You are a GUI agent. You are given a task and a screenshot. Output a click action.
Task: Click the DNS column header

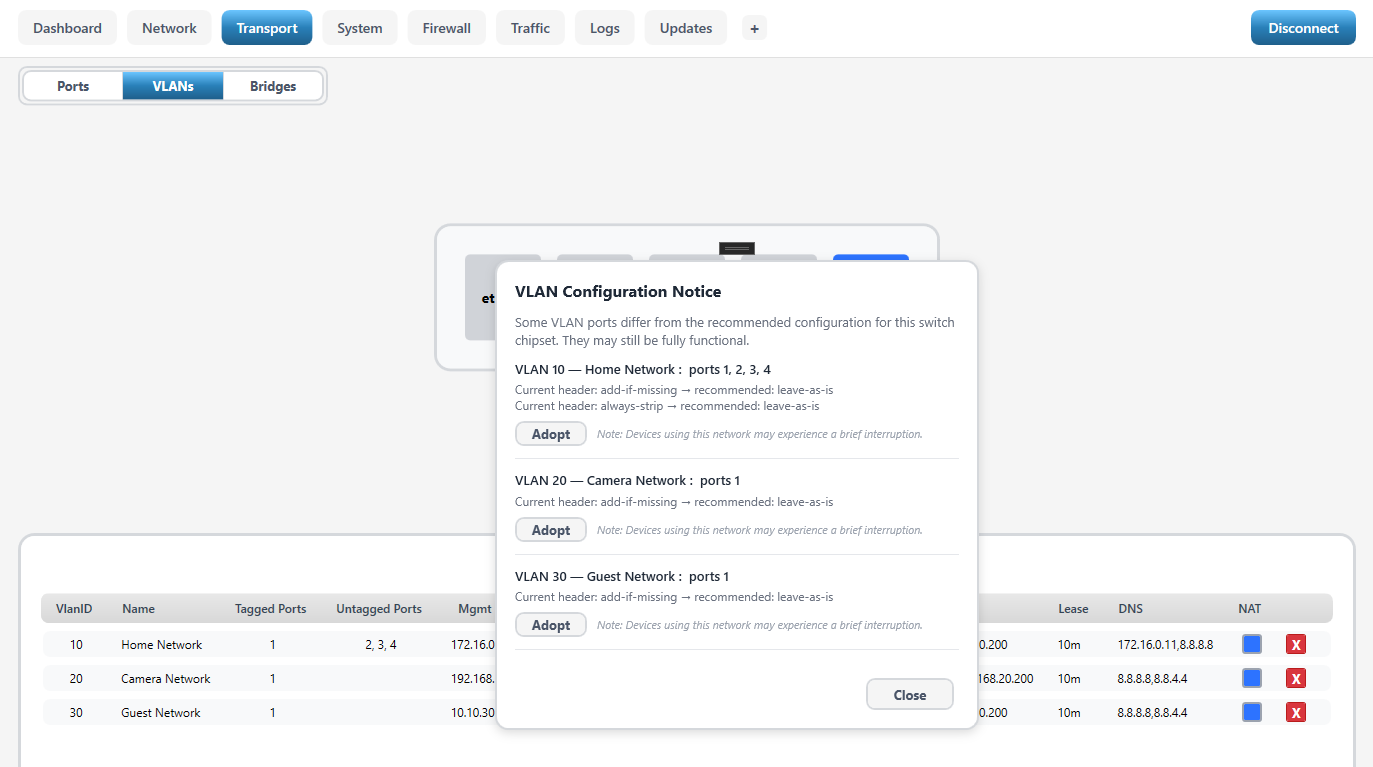pos(1130,609)
